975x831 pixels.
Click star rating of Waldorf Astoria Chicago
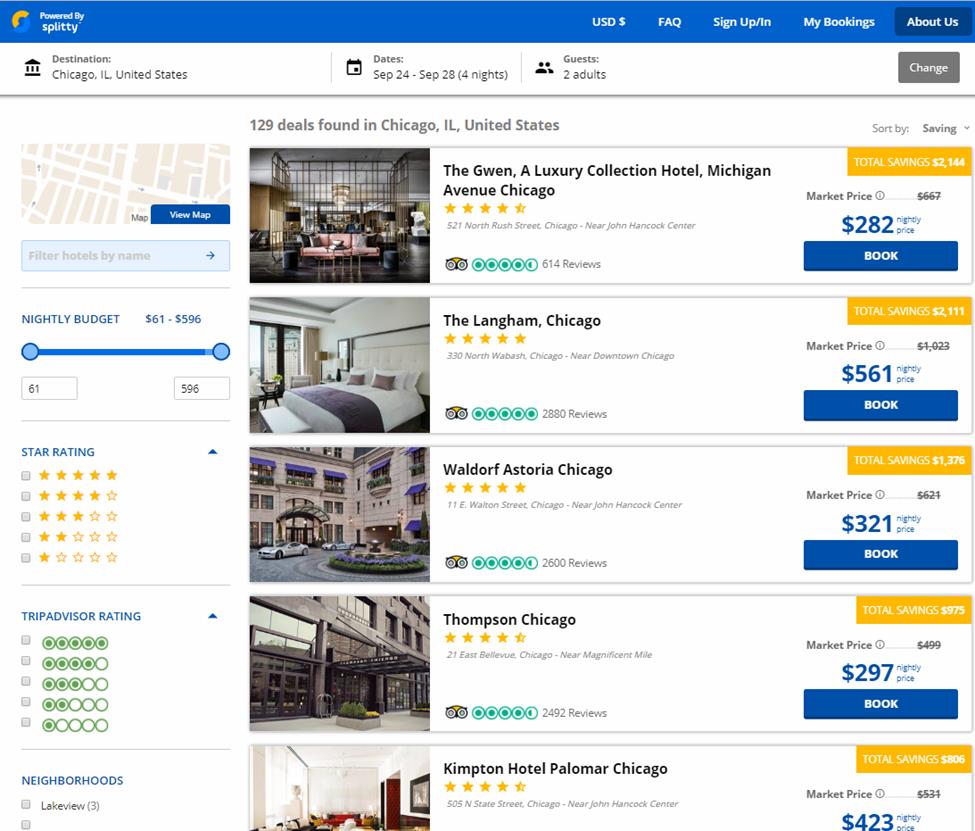point(486,488)
